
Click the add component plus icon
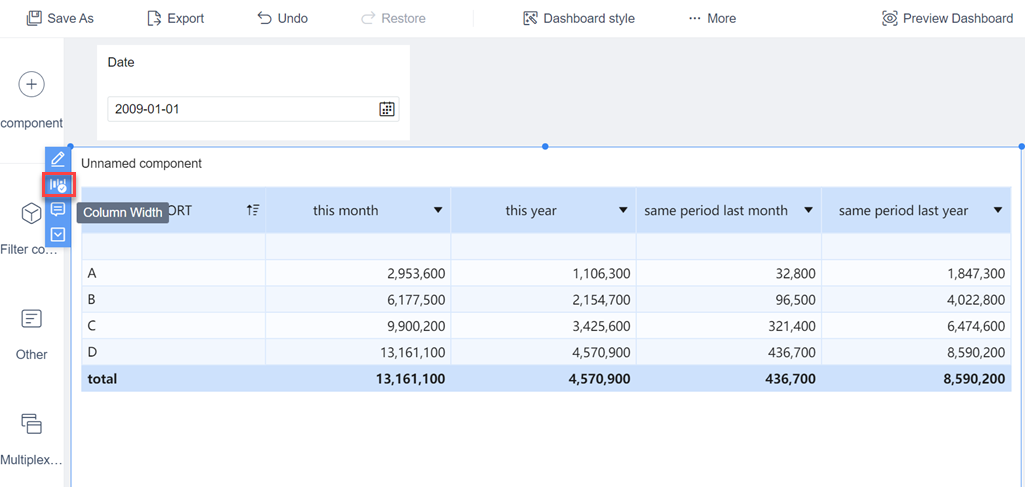click(31, 84)
